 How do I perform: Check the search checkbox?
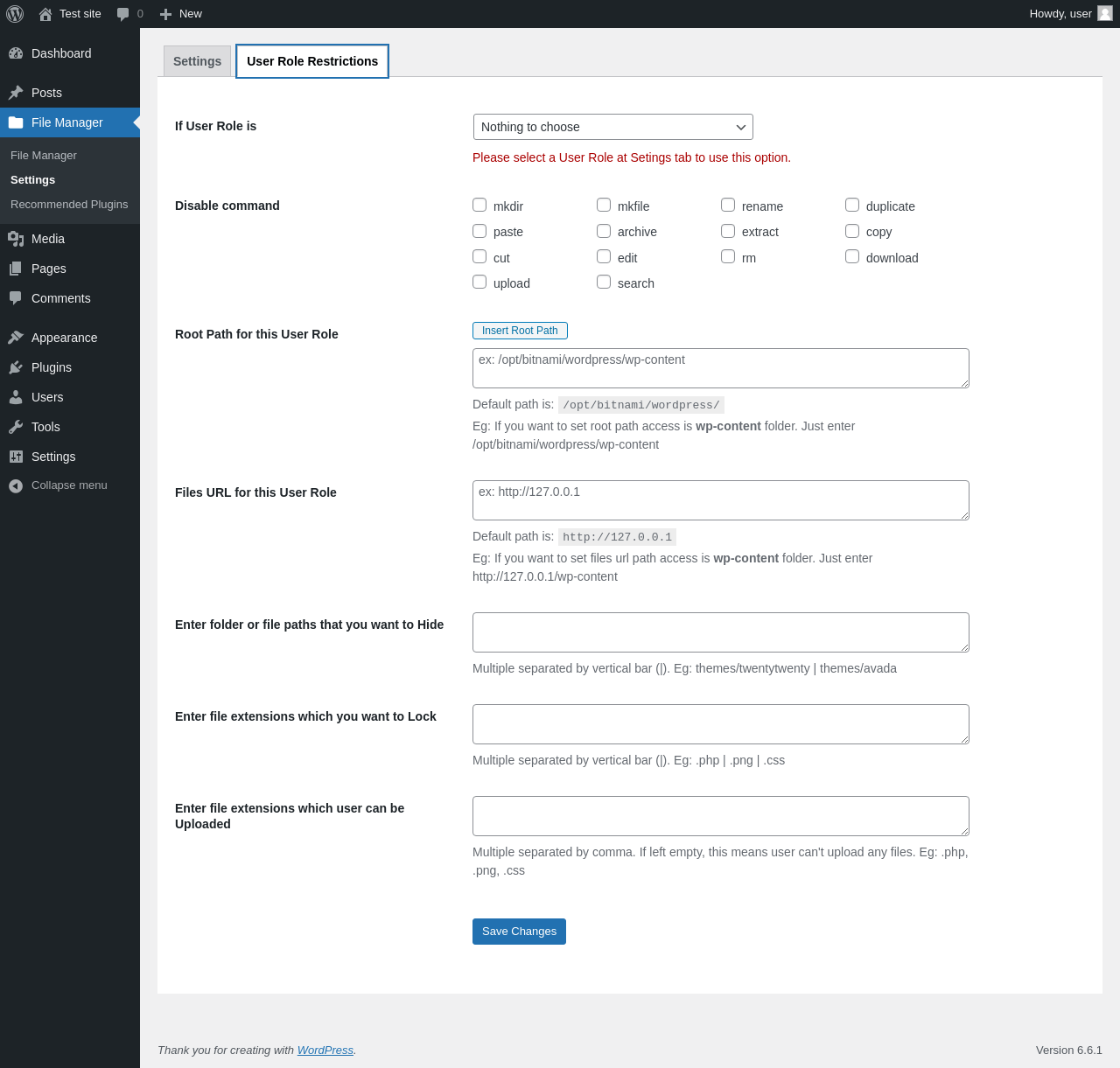(604, 282)
